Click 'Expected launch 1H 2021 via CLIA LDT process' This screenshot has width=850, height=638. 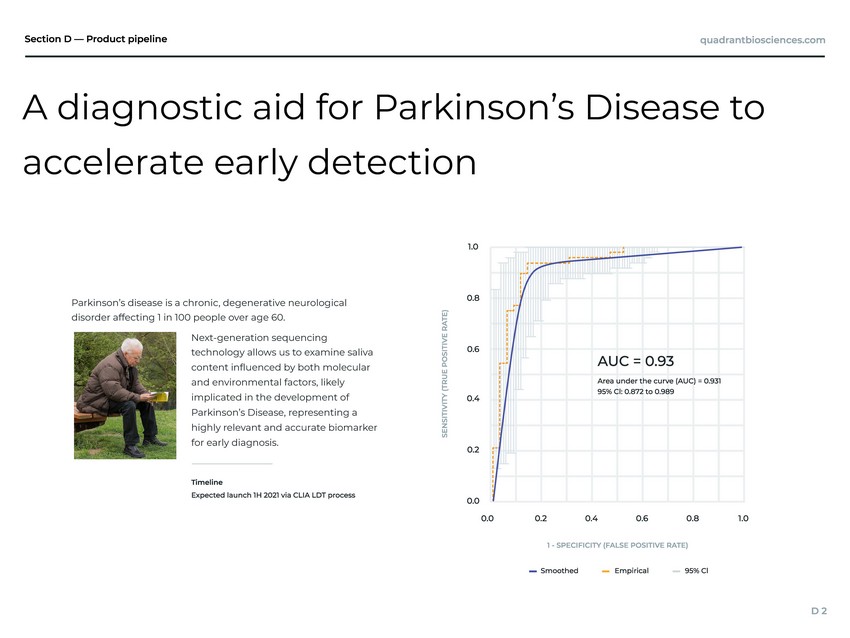[x=272, y=495]
